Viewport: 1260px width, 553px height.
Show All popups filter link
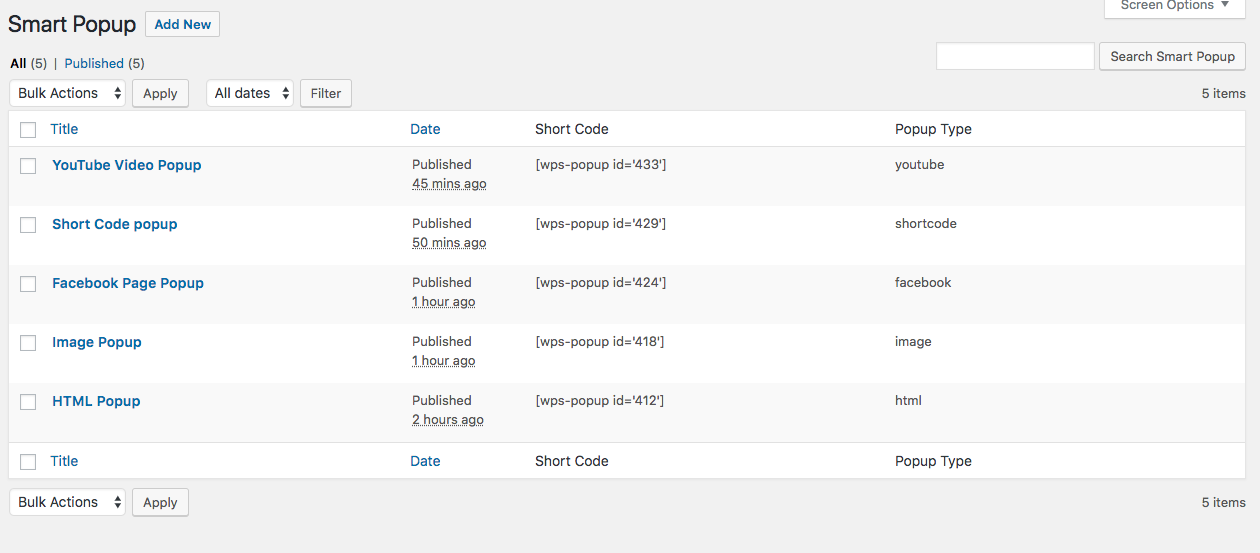tap(18, 63)
